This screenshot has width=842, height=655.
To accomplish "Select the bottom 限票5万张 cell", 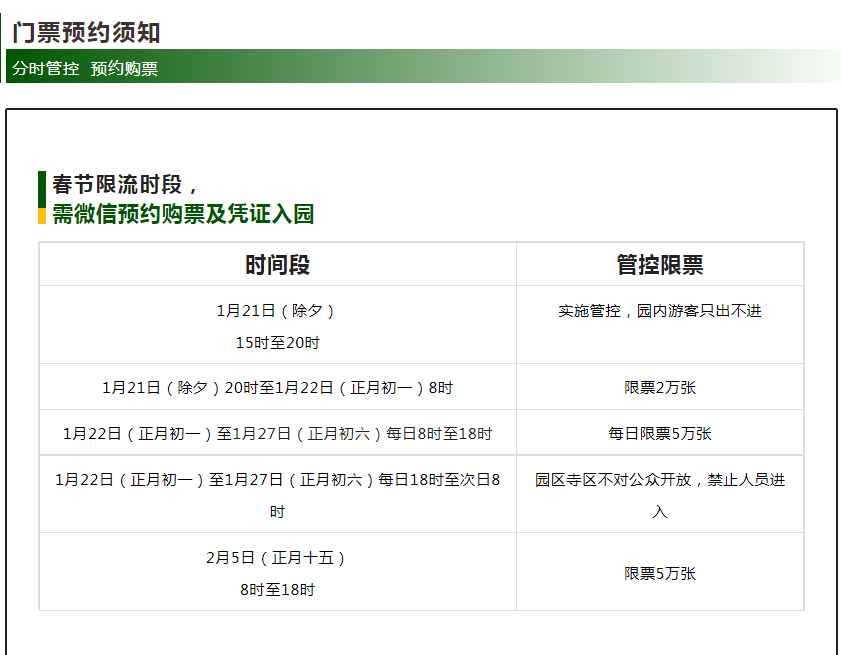I will (x=658, y=572).
